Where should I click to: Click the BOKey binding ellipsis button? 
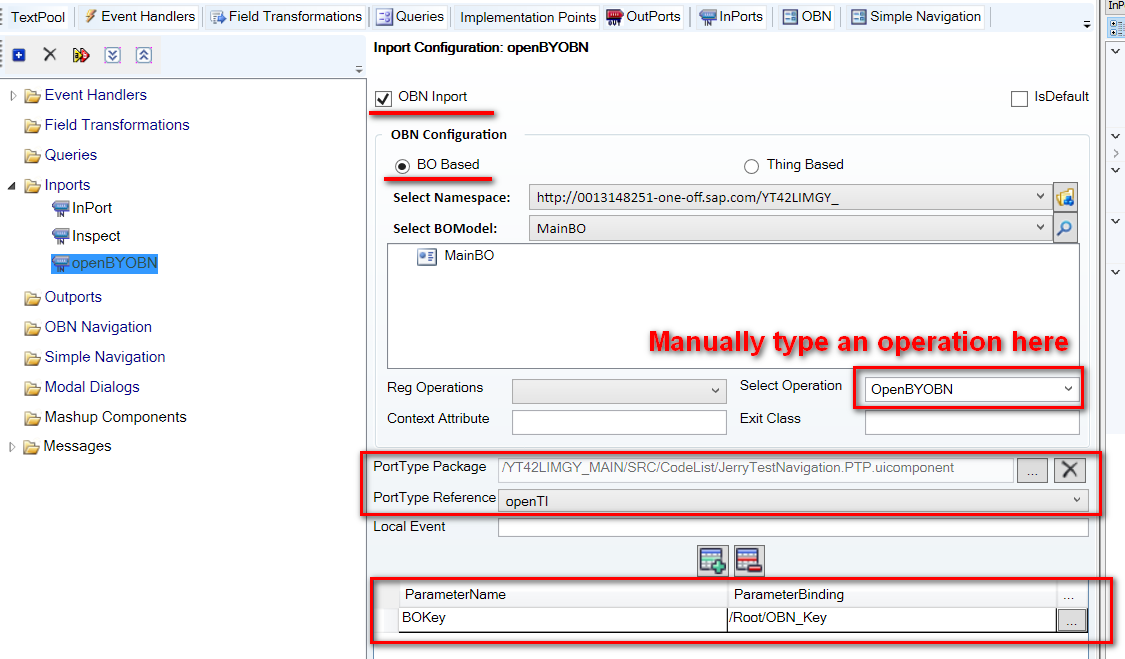tap(1071, 620)
